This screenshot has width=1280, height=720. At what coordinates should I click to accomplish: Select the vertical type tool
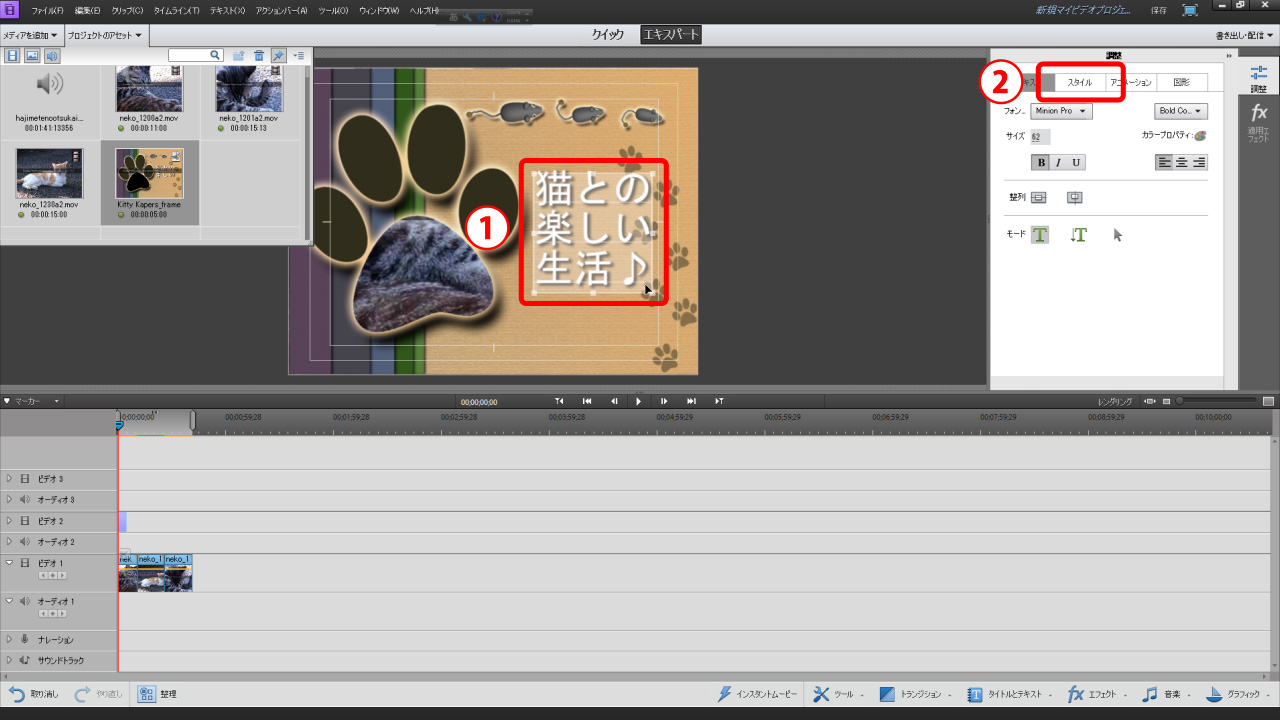pos(1078,235)
